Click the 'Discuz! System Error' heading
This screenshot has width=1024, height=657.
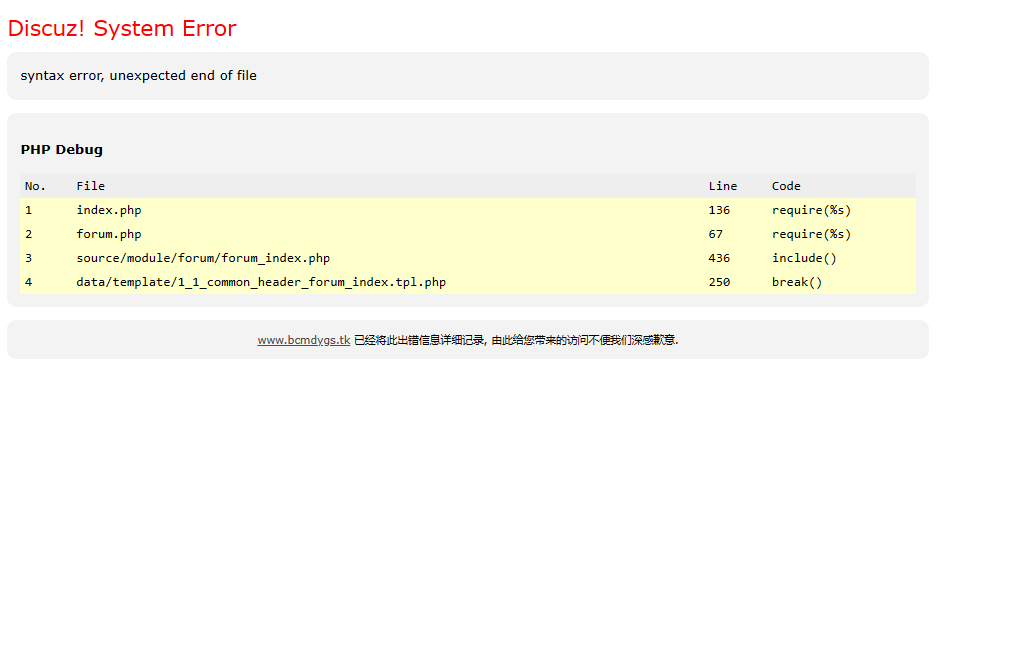click(122, 28)
